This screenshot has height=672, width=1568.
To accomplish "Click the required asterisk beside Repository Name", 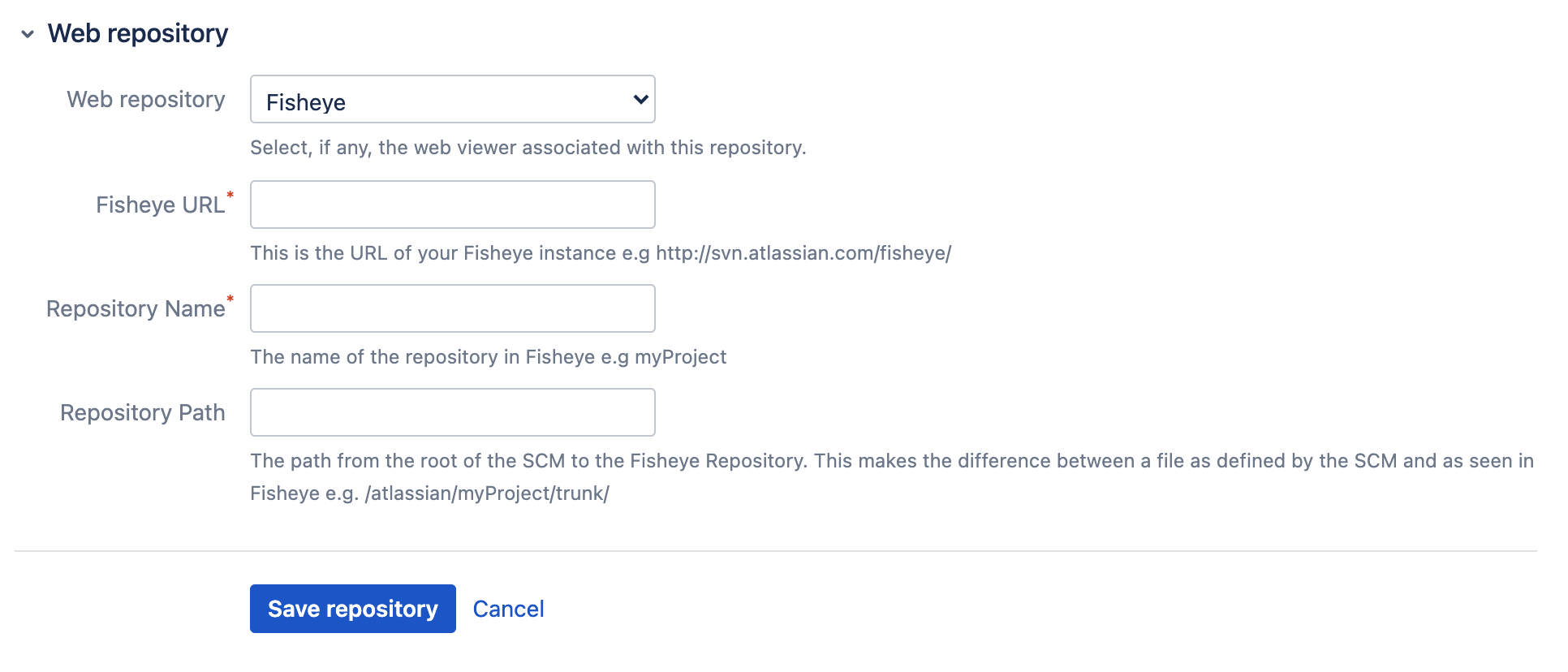I will click(x=231, y=300).
